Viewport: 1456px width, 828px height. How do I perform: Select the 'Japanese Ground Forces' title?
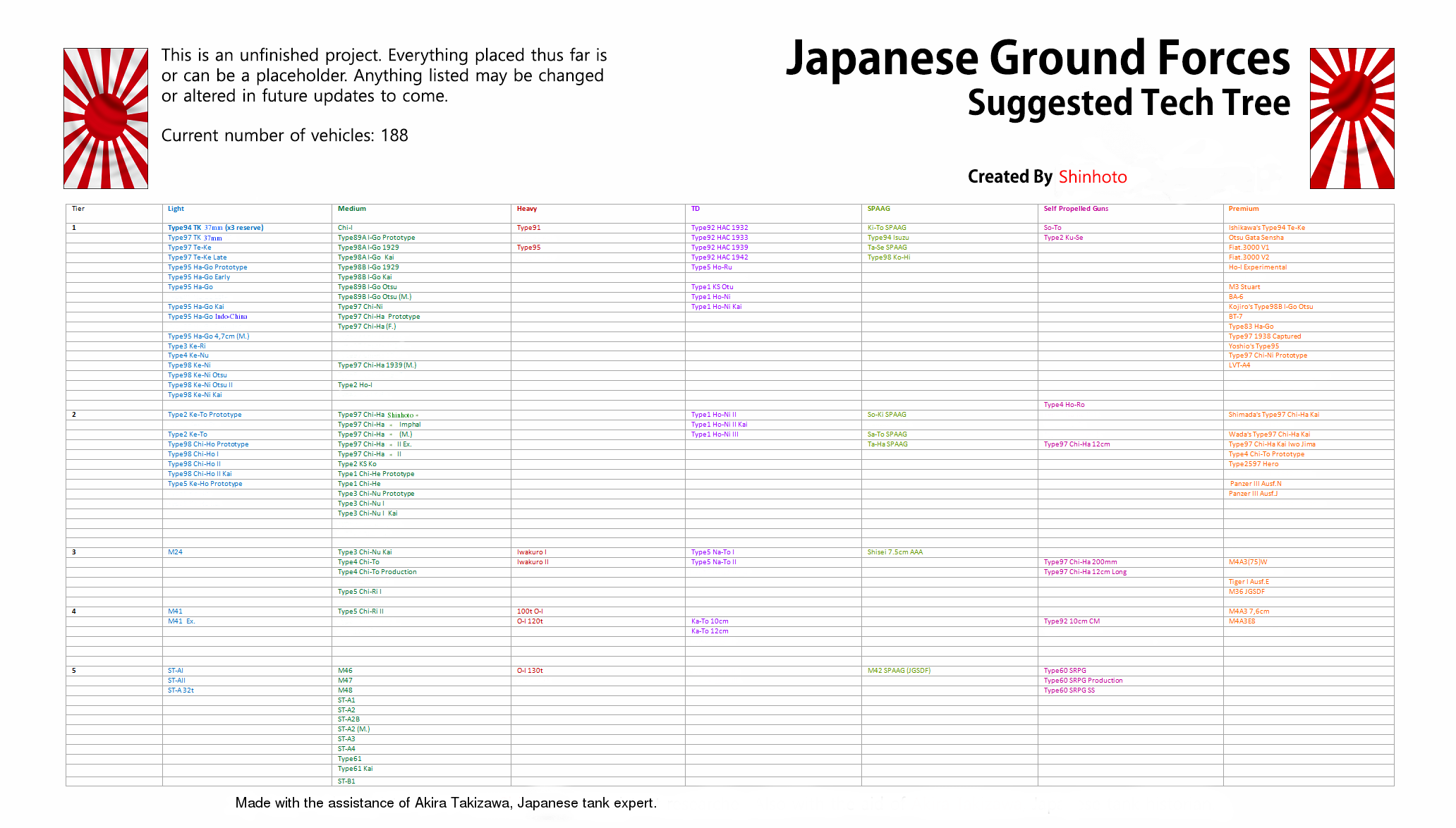(1038, 59)
